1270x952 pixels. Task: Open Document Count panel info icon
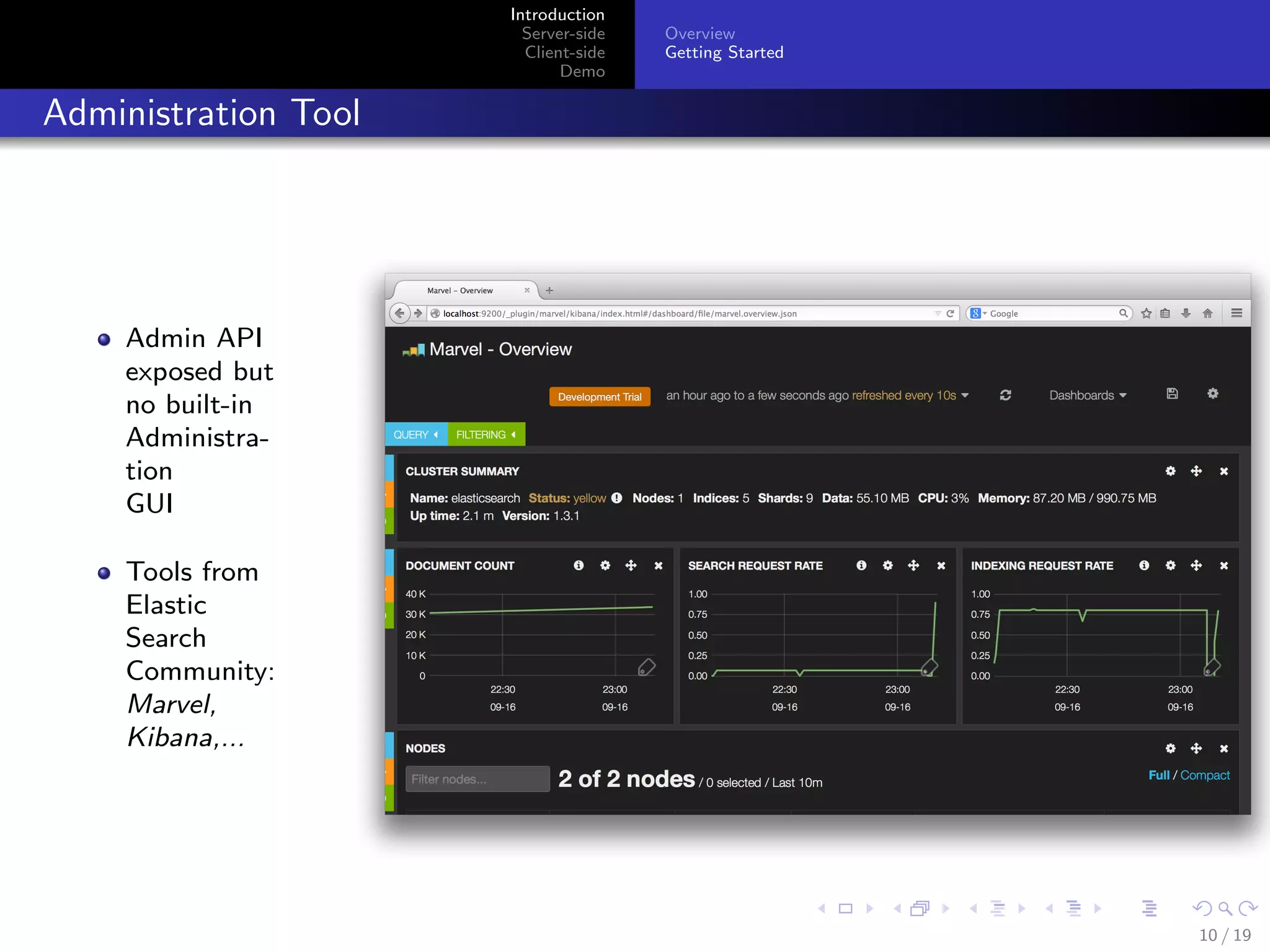(x=579, y=565)
